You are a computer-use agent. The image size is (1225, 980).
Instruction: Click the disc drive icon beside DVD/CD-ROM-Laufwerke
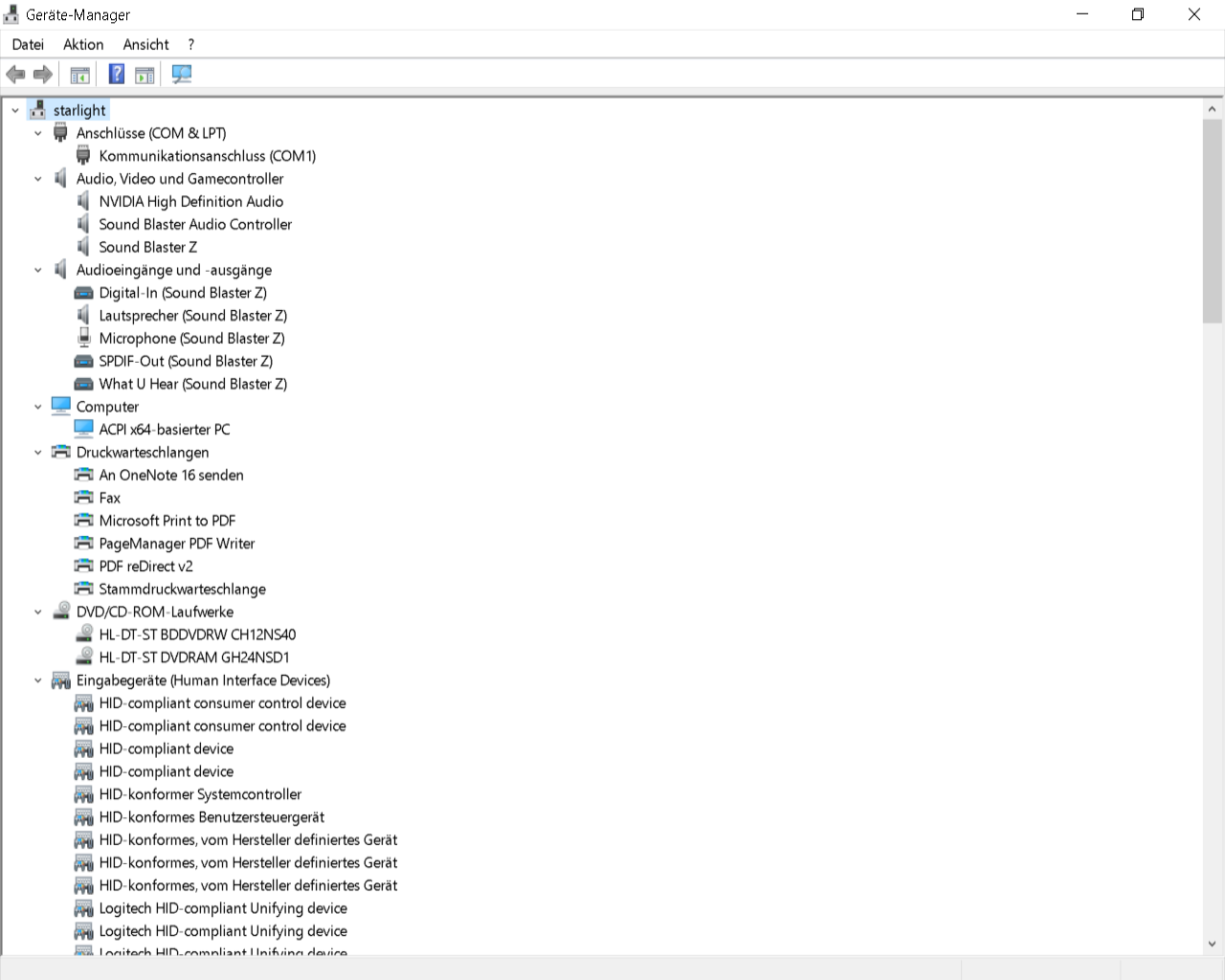tap(60, 612)
